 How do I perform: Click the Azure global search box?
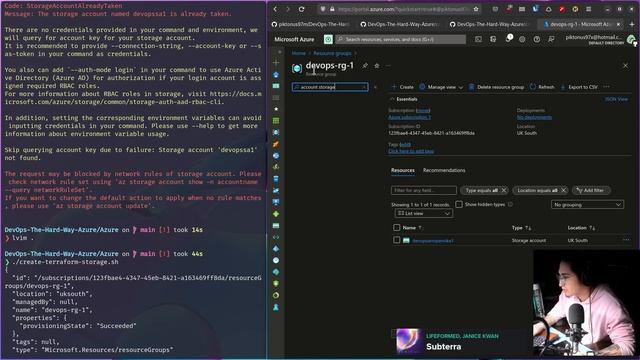400,39
